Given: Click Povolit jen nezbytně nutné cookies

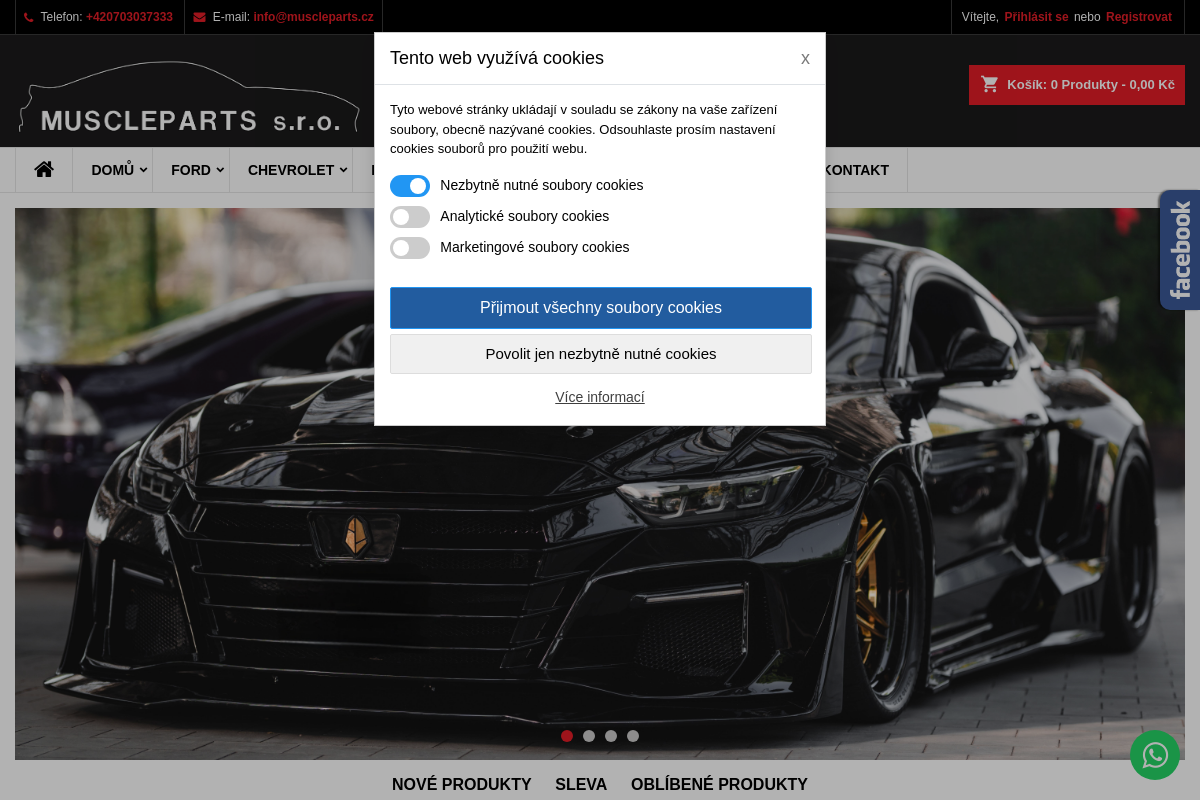Looking at the screenshot, I should (601, 354).
